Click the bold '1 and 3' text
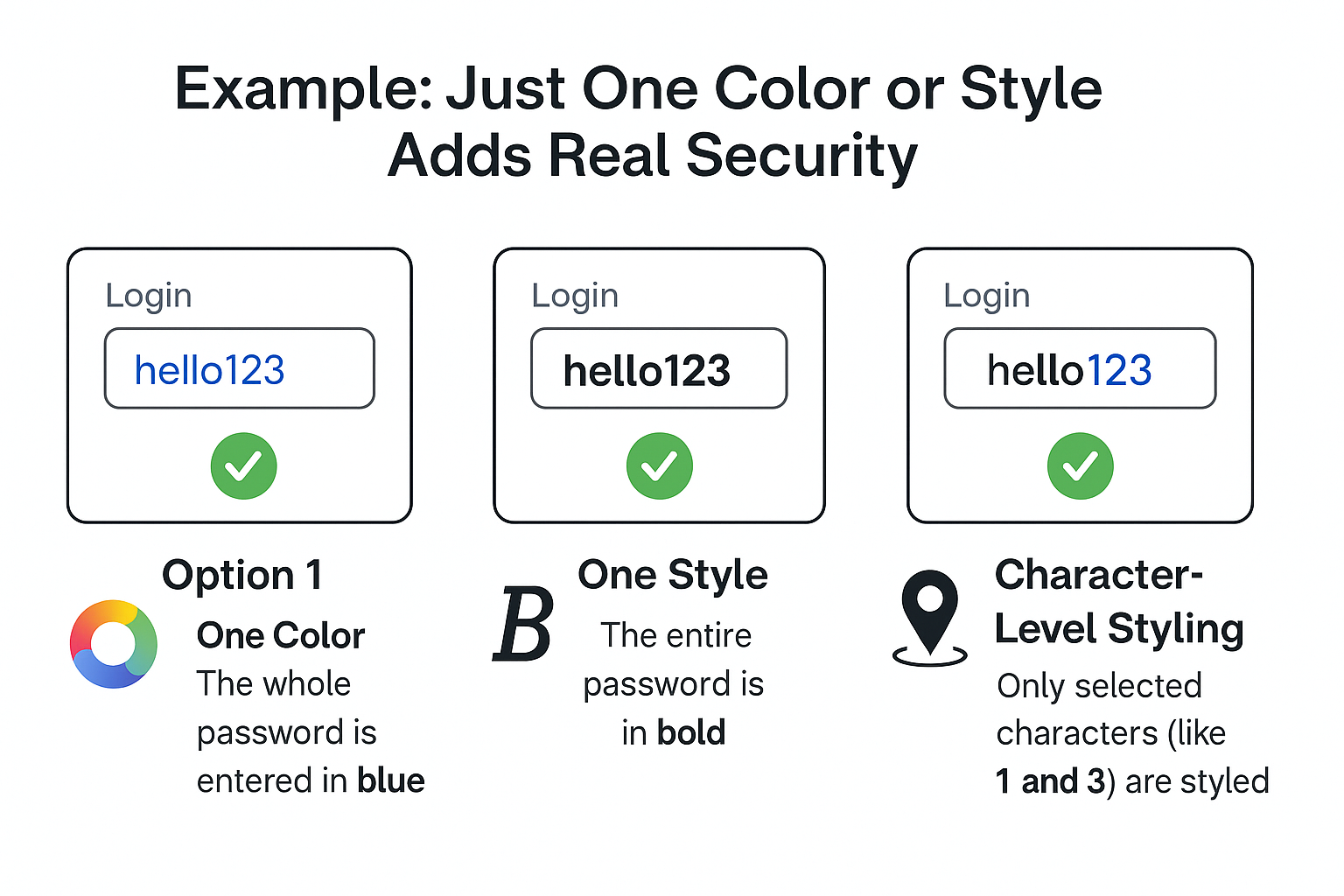The height and width of the screenshot is (896, 1344). (x=1050, y=781)
